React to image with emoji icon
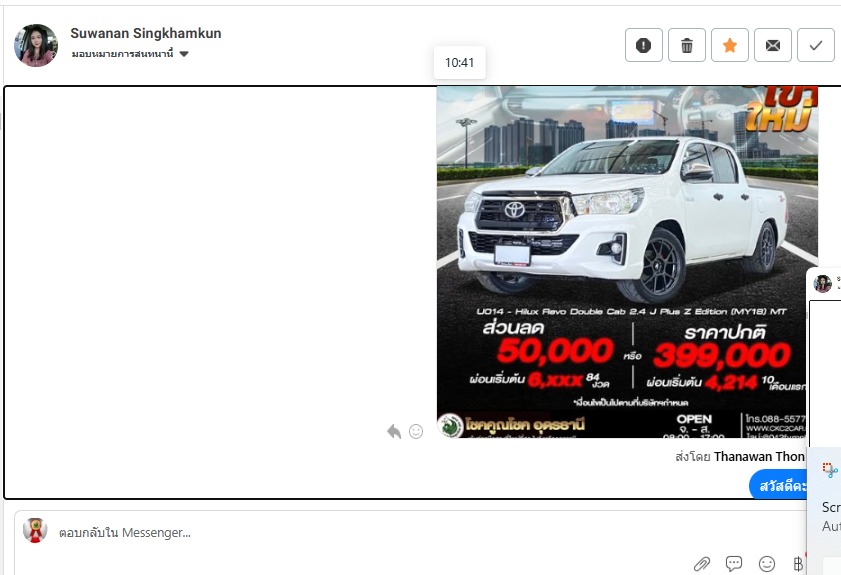 coord(416,431)
